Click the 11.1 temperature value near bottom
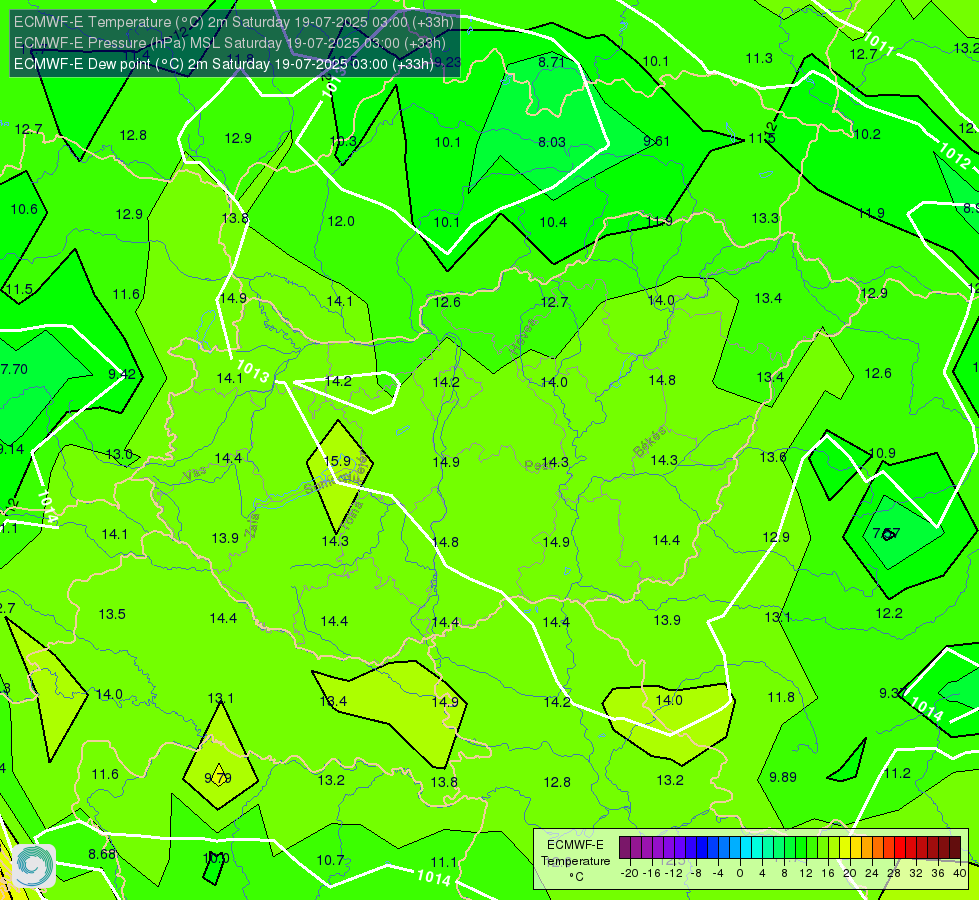This screenshot has width=979, height=900. click(x=444, y=862)
